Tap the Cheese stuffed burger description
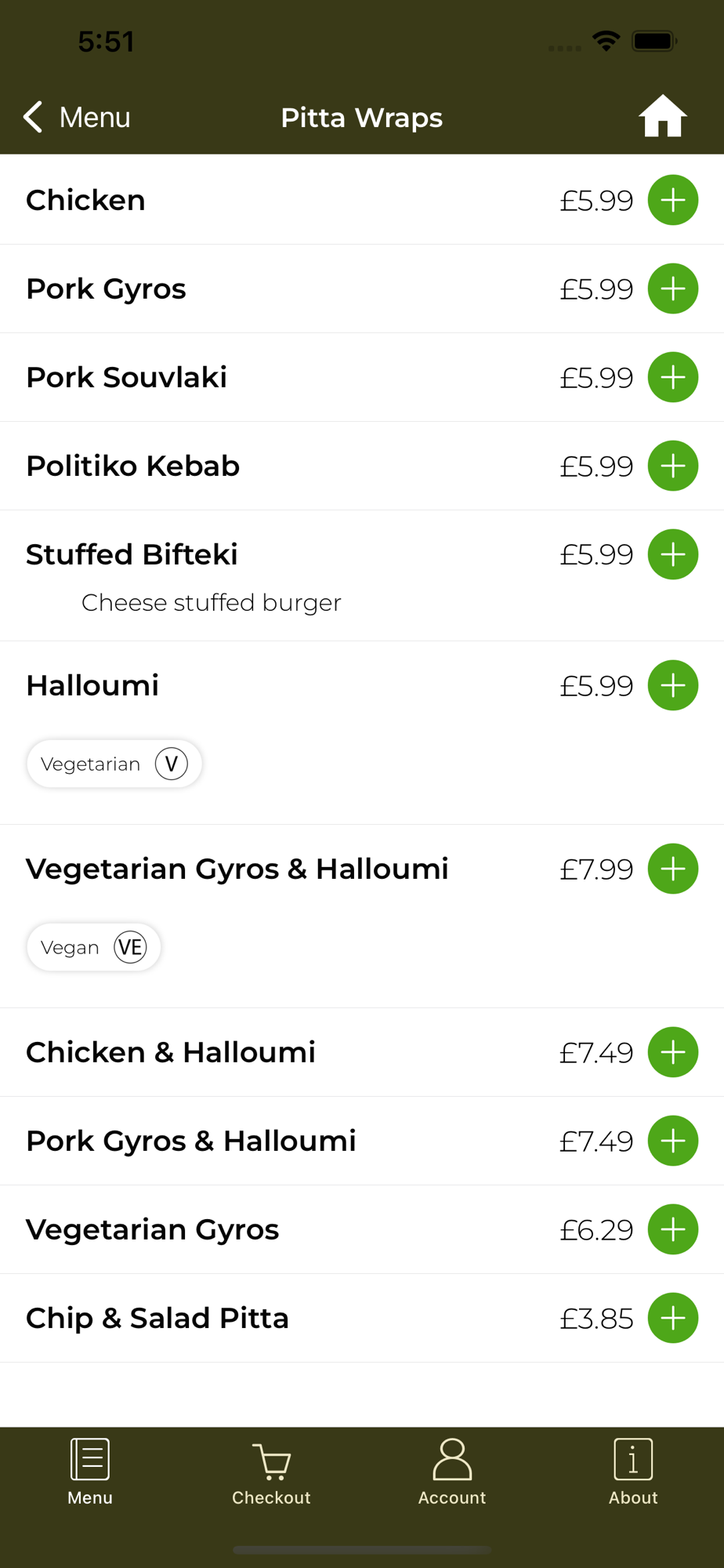Screen dimensions: 724x1568 point(212,602)
